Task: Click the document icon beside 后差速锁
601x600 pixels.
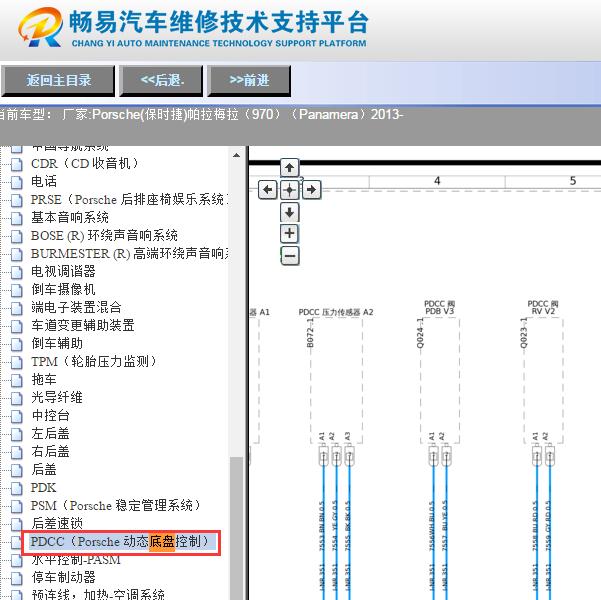Action: [16, 524]
